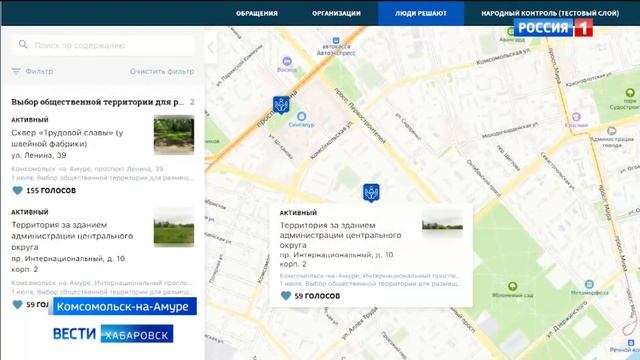640x360 pixels.
Task: Click the Яблоневый сад park icon
Action: (x=513, y=286)
